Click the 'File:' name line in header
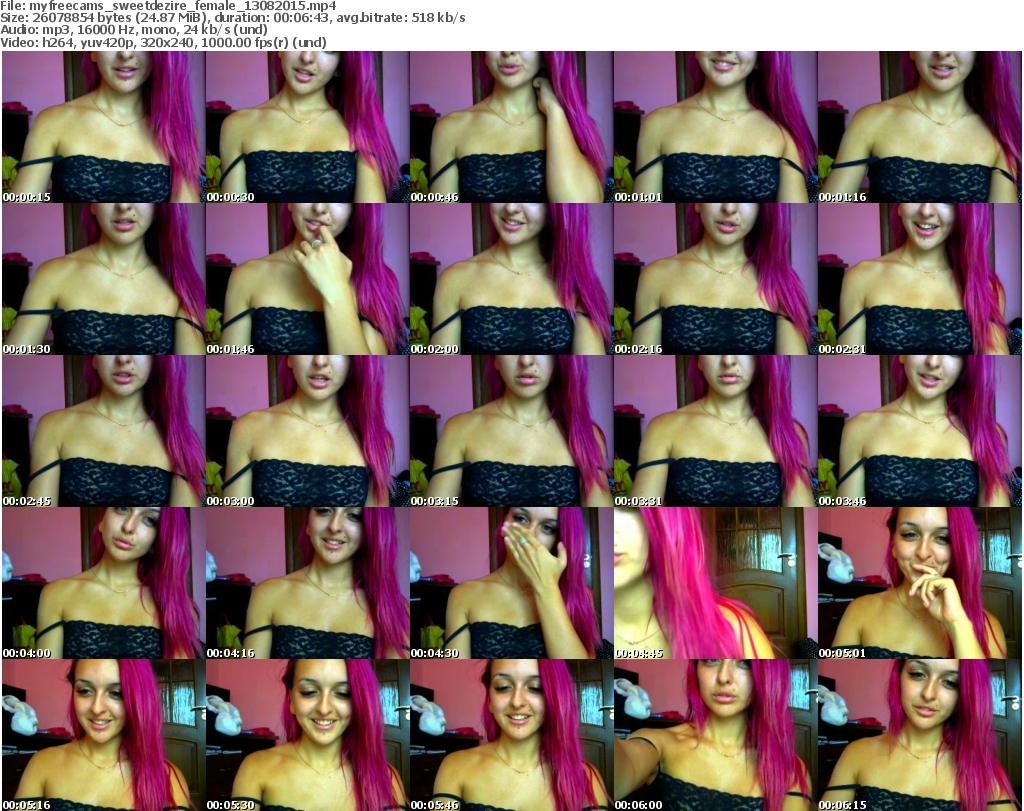1024x811 pixels. pyautogui.click(x=168, y=6)
